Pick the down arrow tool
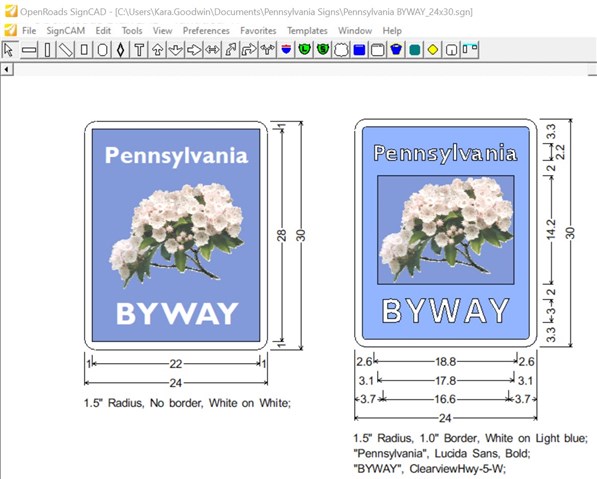Image resolution: width=597 pixels, height=479 pixels. pyautogui.click(x=176, y=50)
